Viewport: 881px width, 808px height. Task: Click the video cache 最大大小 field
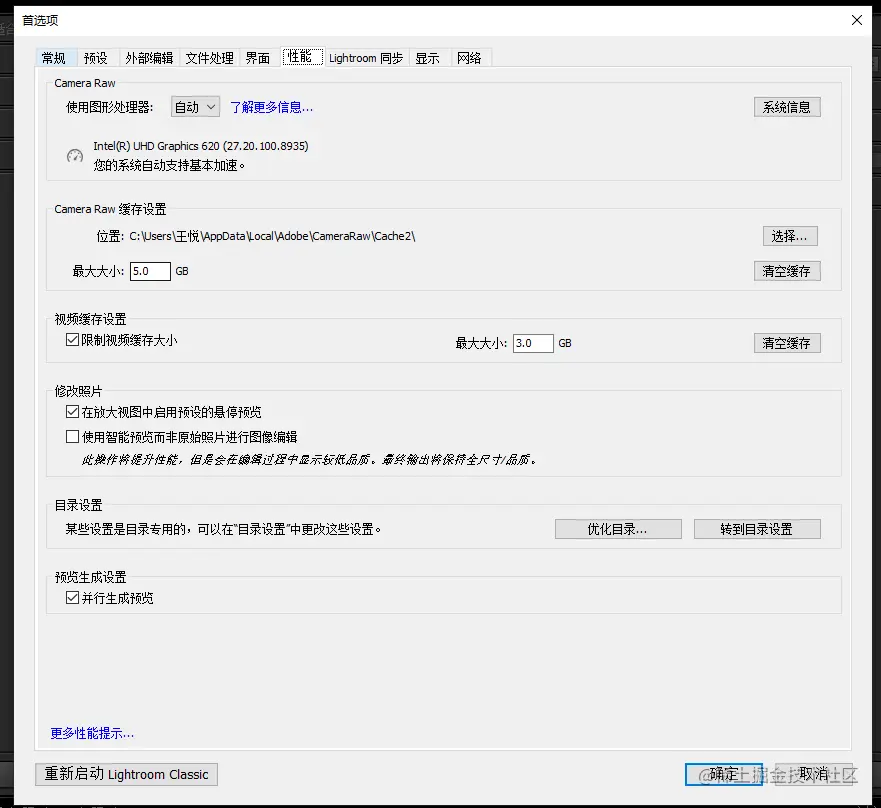(x=533, y=343)
